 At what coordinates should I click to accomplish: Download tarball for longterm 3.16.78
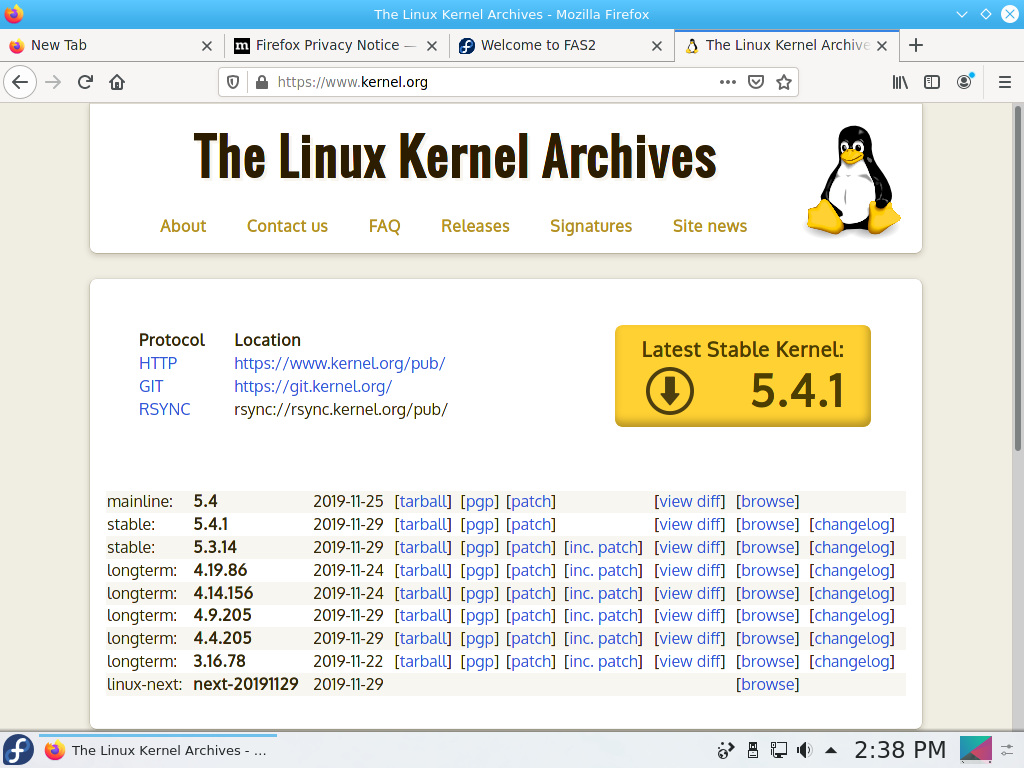pyautogui.click(x=423, y=661)
